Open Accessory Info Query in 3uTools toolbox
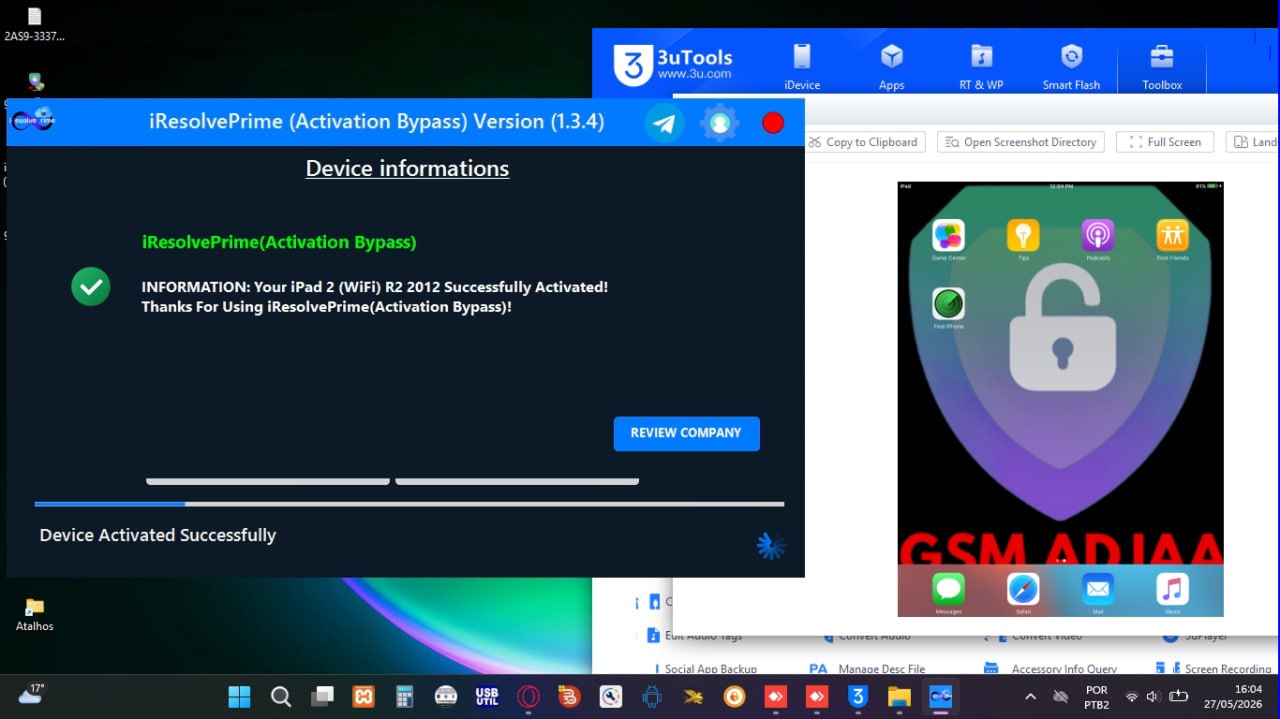 point(1051,669)
